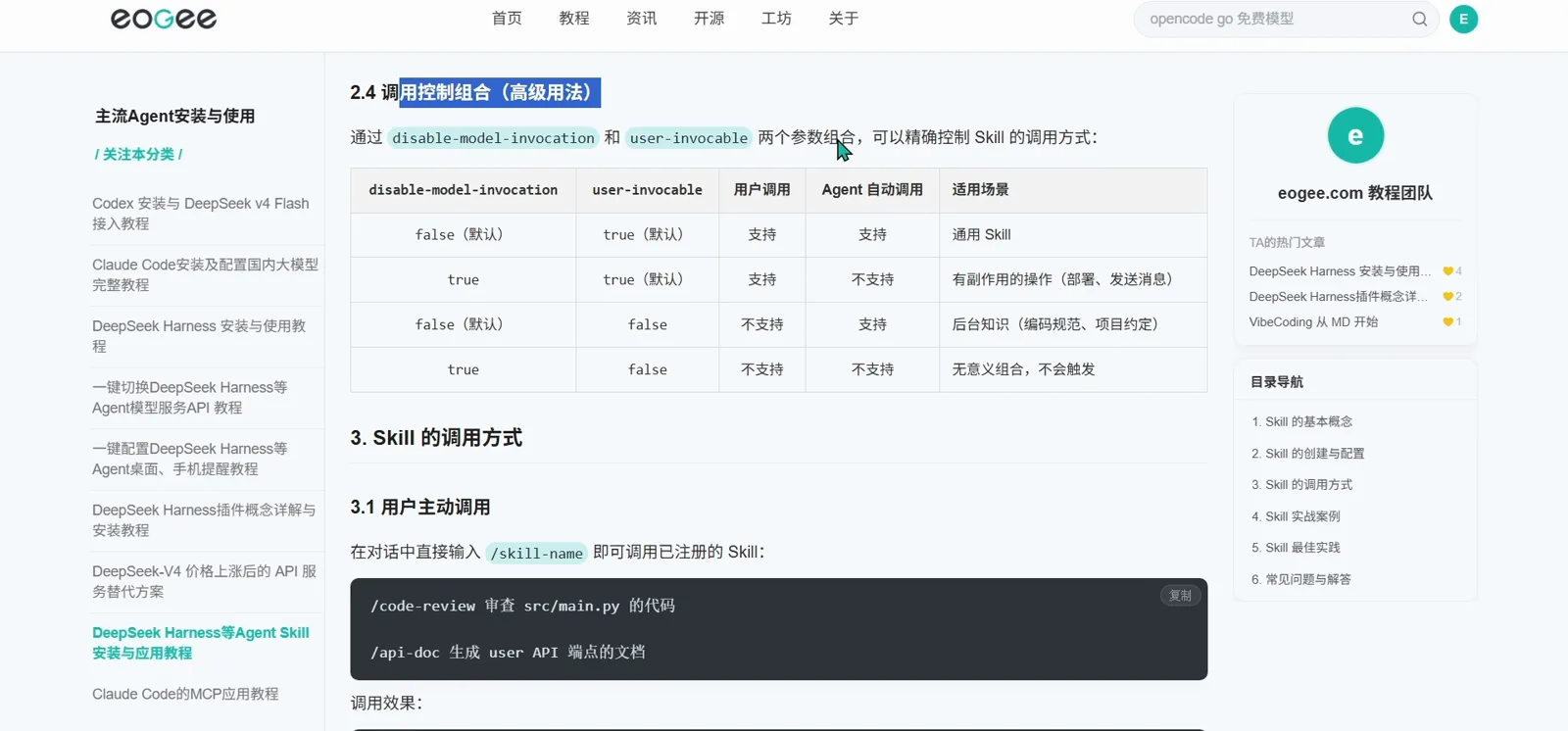Open the 教程 nav item

tap(574, 19)
